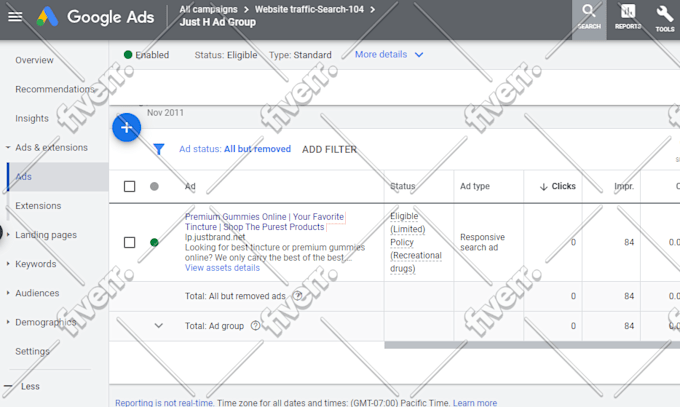
Task: Tick the Premium Gummies ad row checkbox
Action: pyautogui.click(x=129, y=242)
